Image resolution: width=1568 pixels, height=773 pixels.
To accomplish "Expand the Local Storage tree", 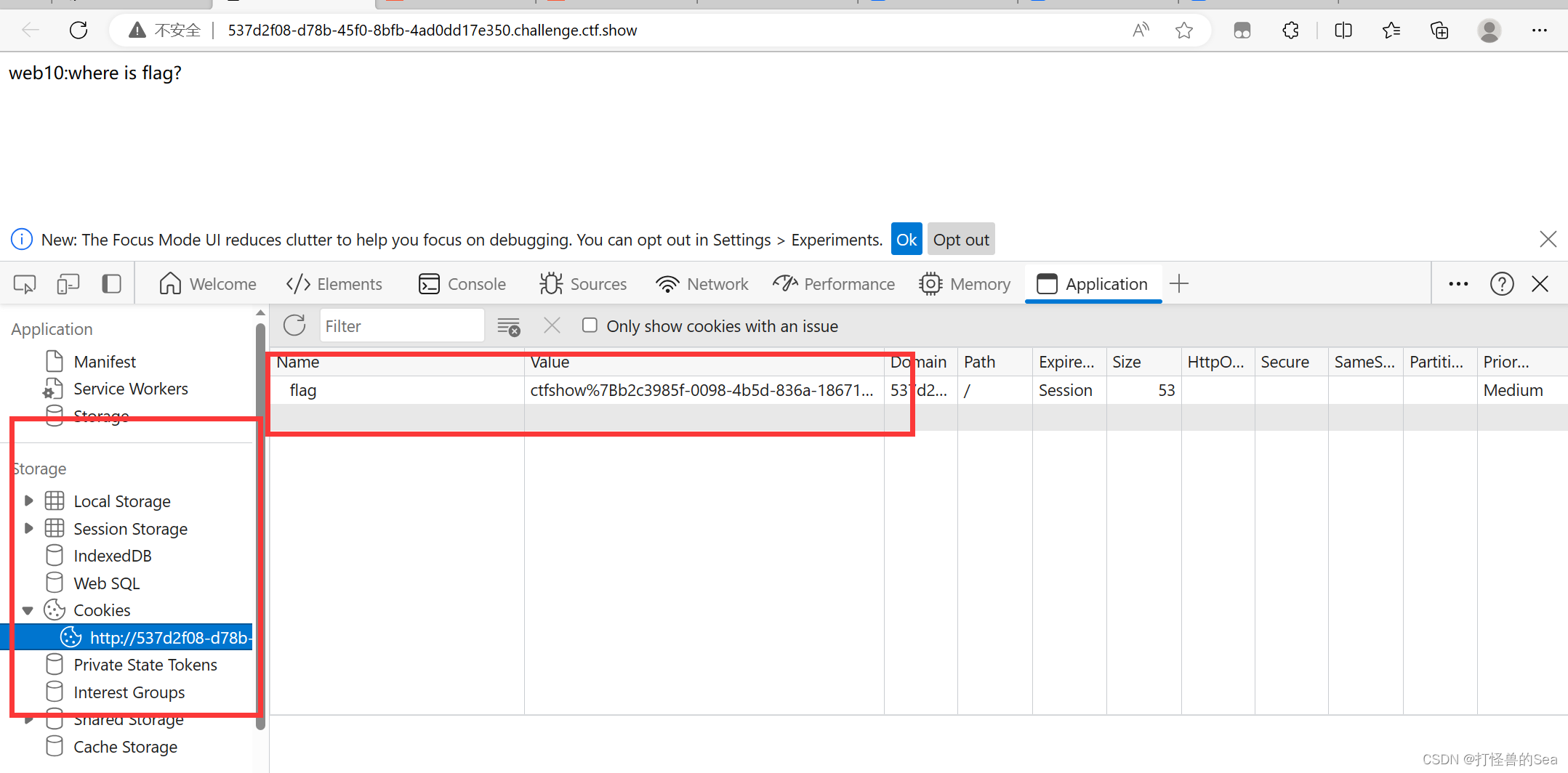I will 28,500.
